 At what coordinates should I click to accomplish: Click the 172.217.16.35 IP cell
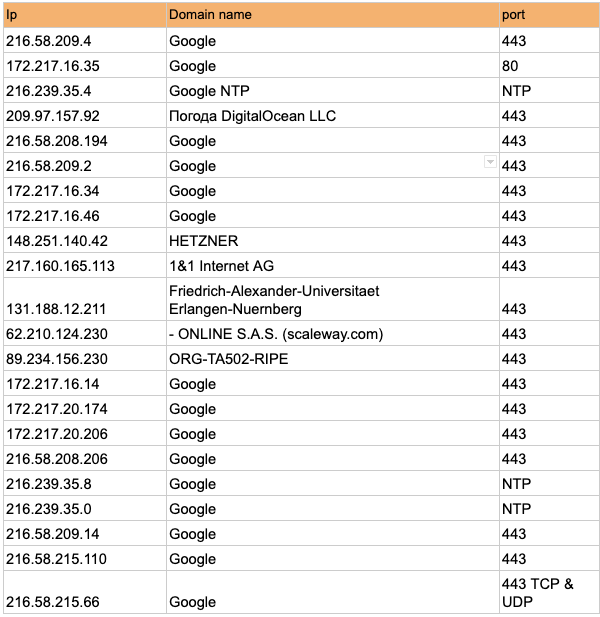tap(84, 66)
